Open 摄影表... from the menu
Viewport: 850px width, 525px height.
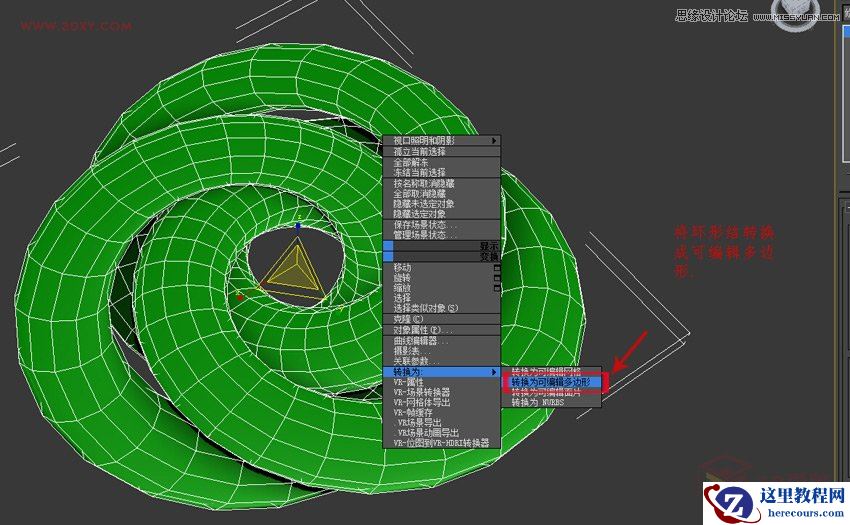[x=442, y=351]
